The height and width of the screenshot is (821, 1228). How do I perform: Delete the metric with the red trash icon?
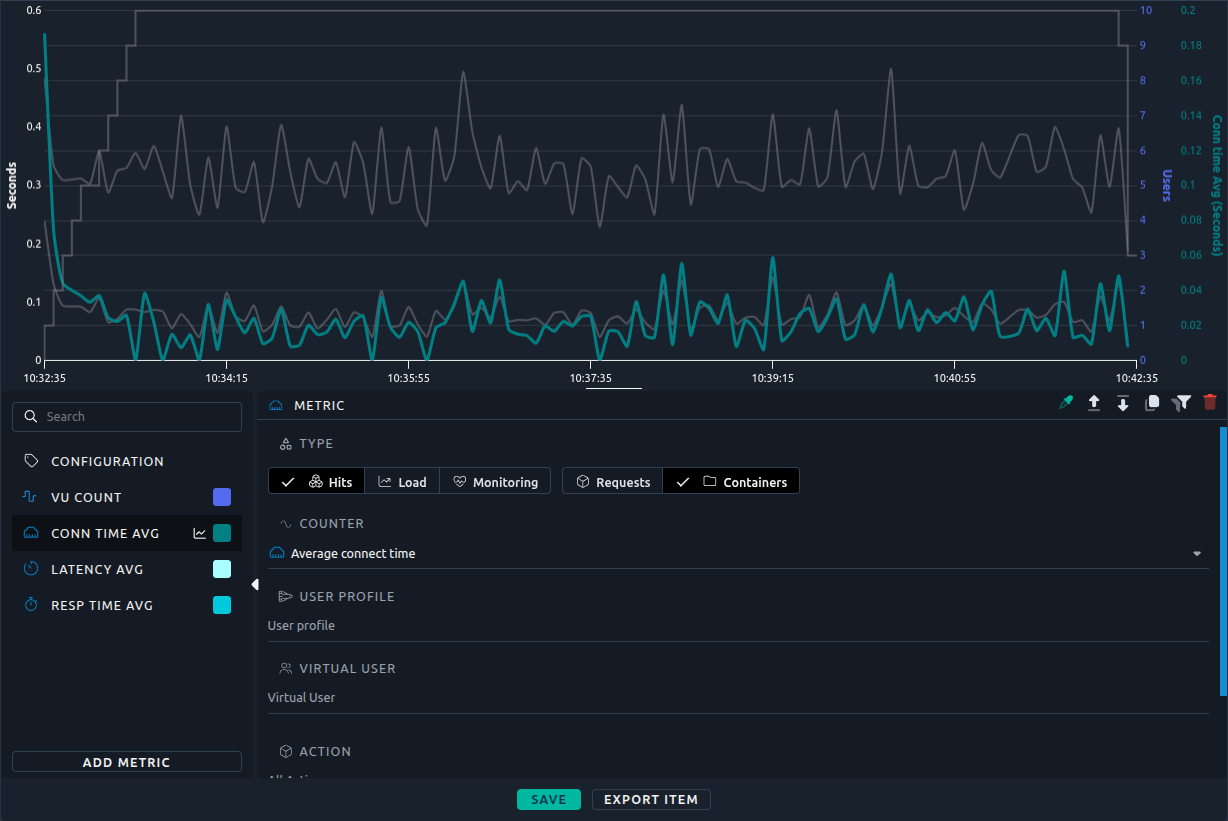click(1210, 402)
